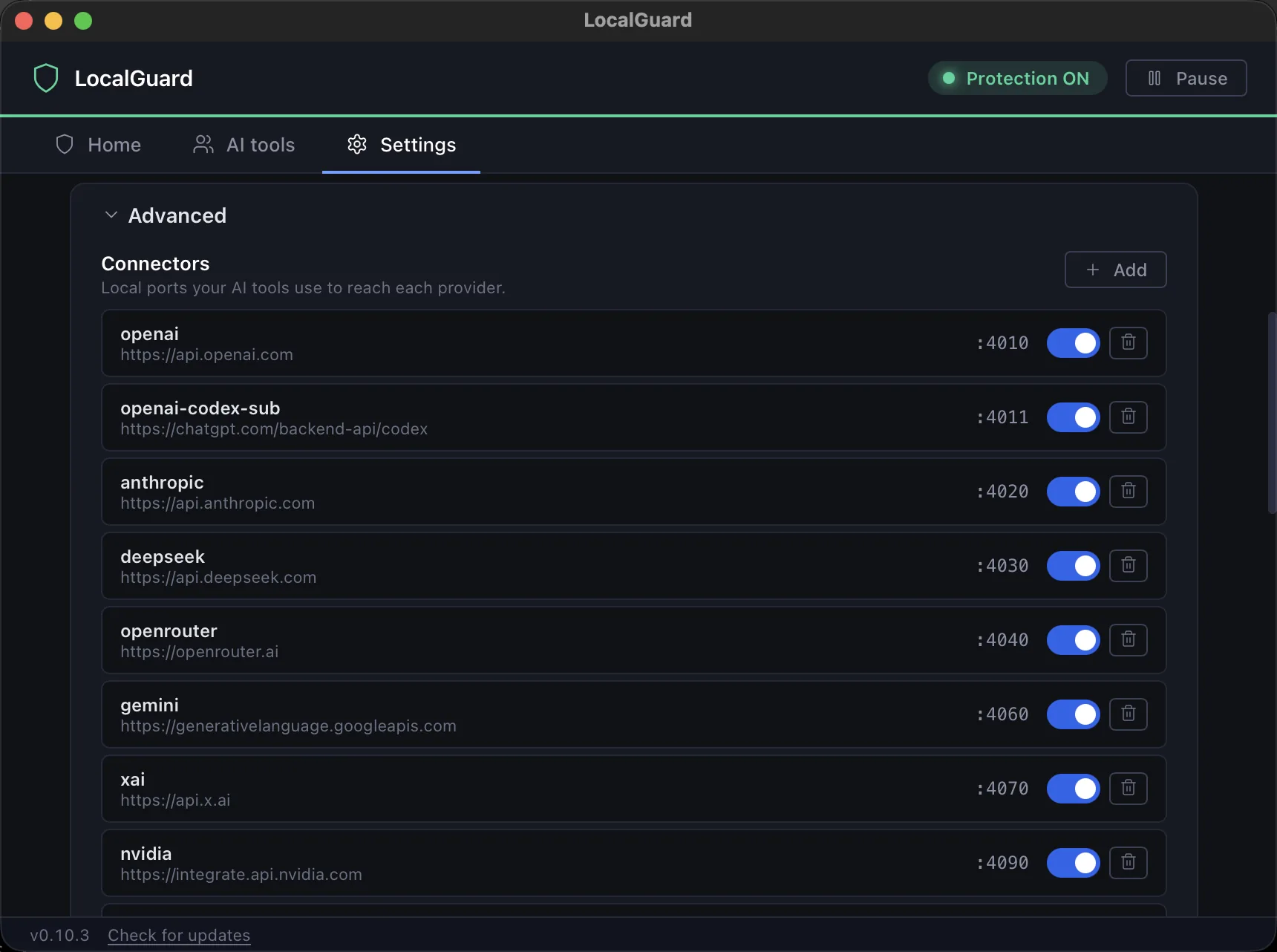Click the trash icon for xai
The width and height of the screenshot is (1277, 952).
coord(1128,788)
